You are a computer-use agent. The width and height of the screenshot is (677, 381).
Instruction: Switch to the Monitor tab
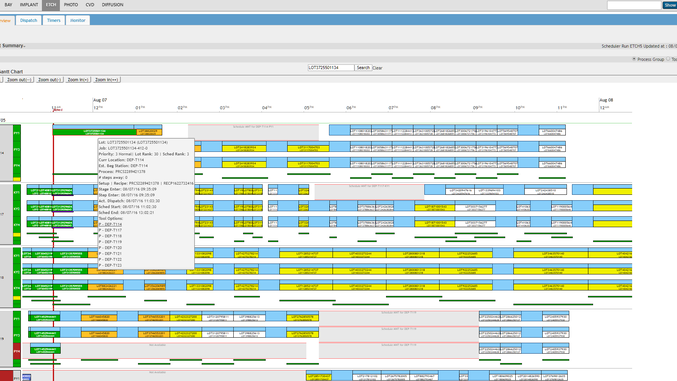[78, 20]
